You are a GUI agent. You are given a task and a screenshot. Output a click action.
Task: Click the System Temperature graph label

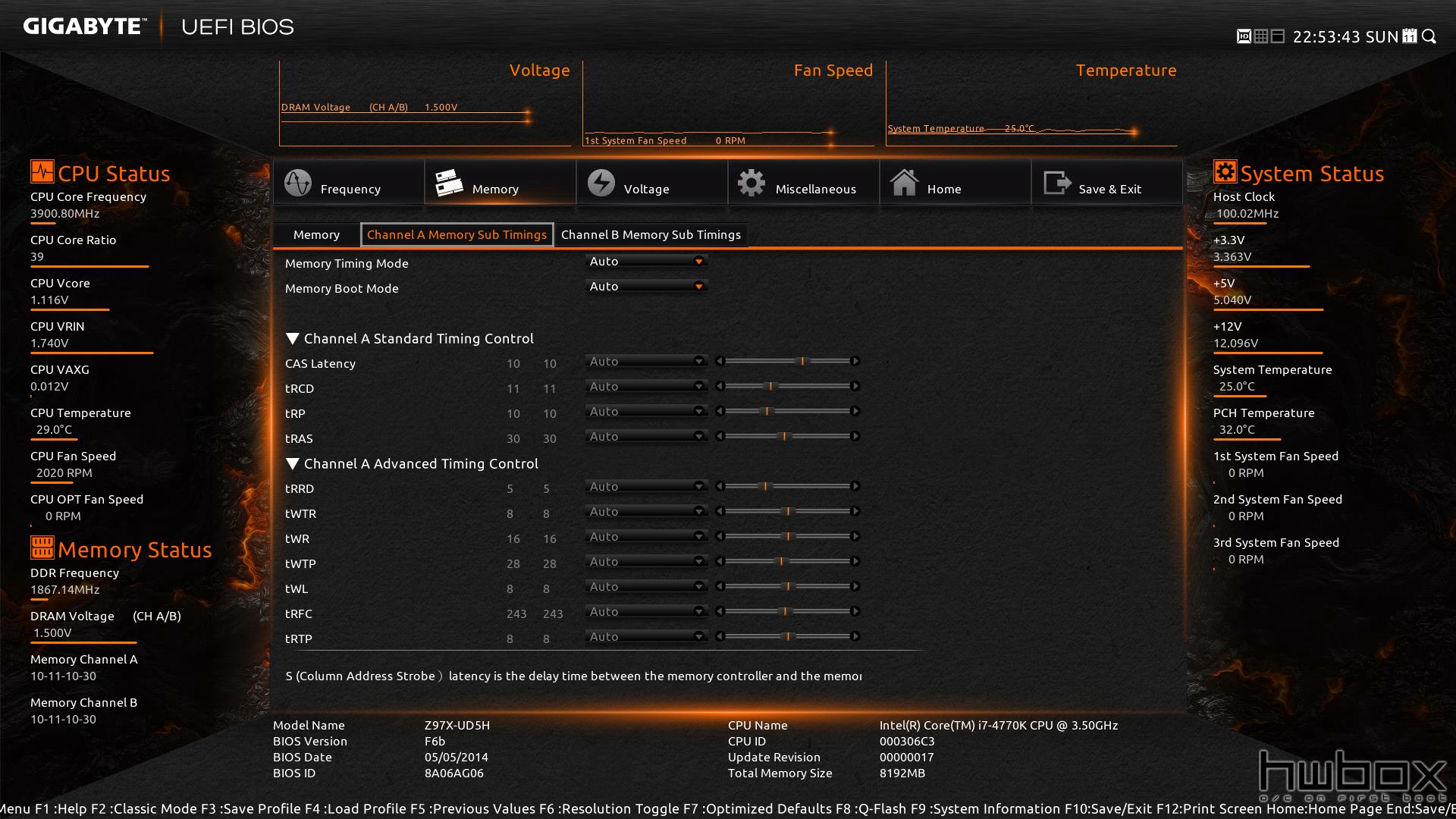click(x=961, y=128)
